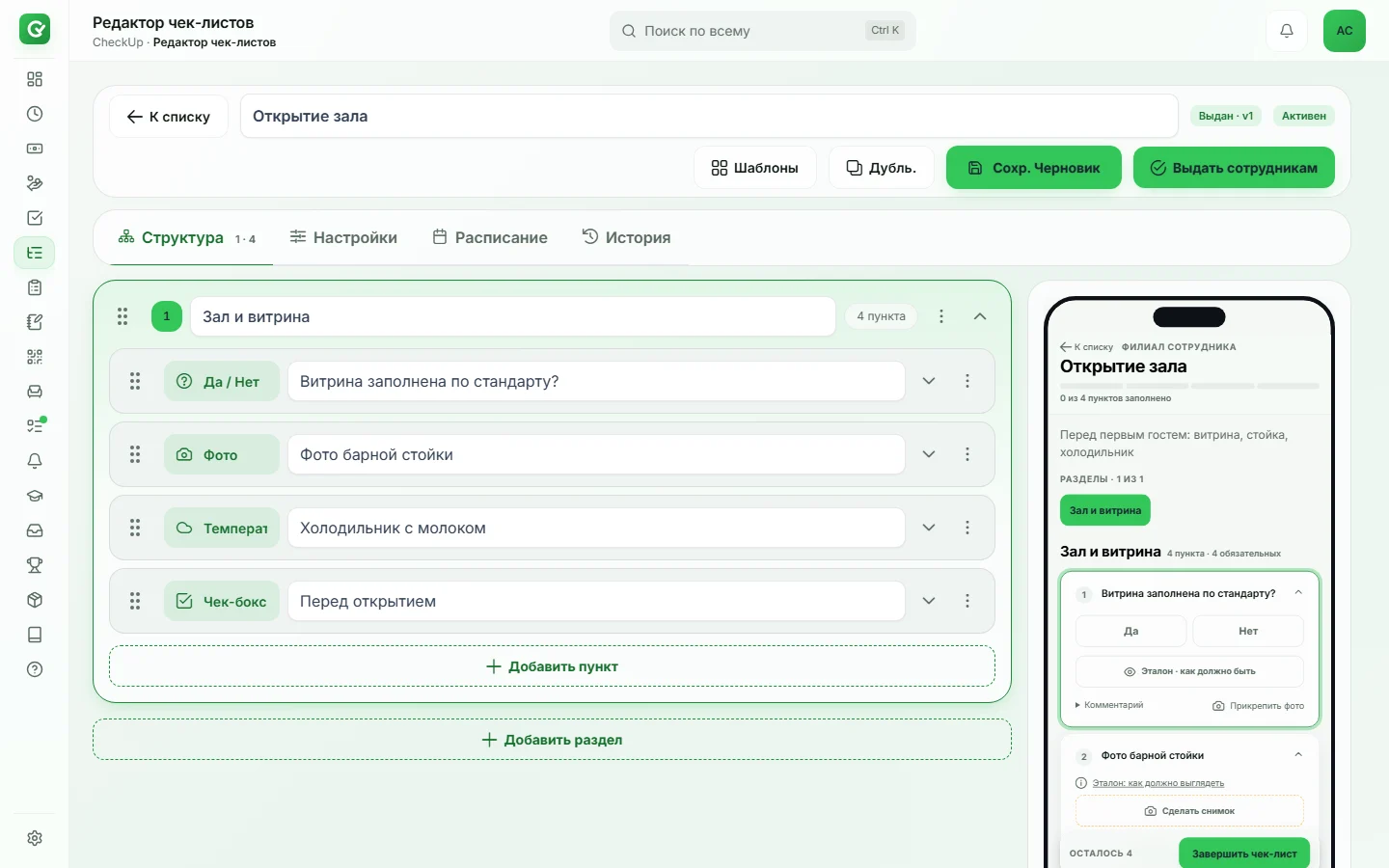
Task: Open more options for Фото барной стойки item
Action: (x=967, y=454)
